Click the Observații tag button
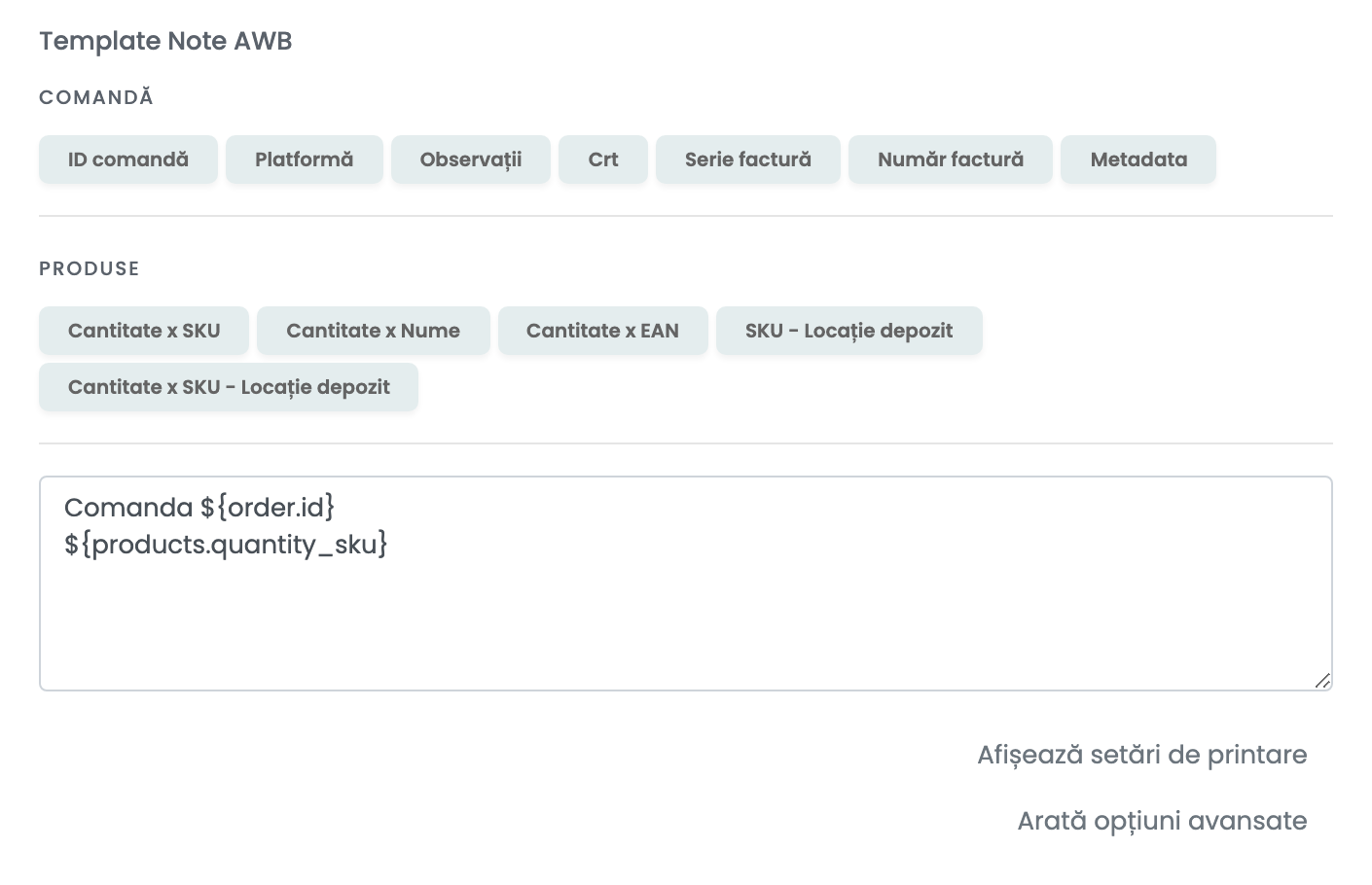Screen dimensions: 1372x885 [x=471, y=159]
